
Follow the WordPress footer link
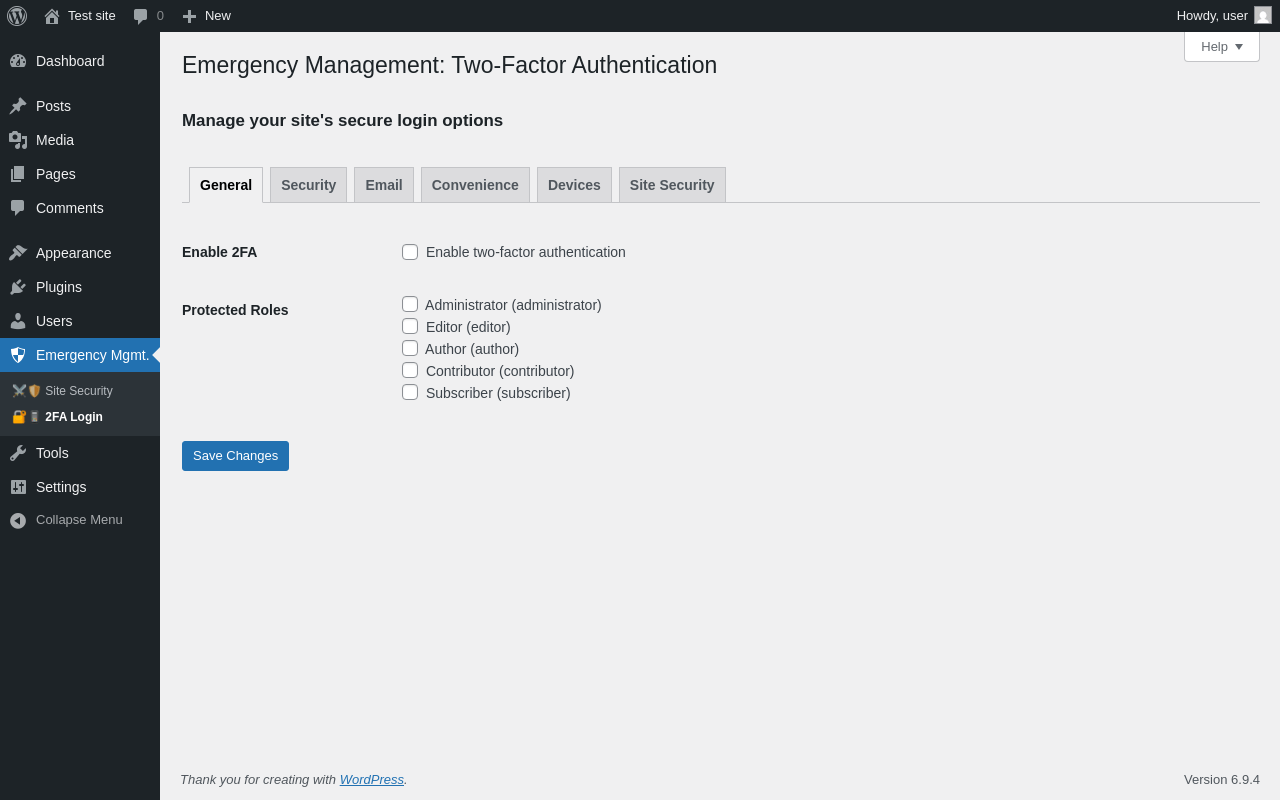[371, 779]
